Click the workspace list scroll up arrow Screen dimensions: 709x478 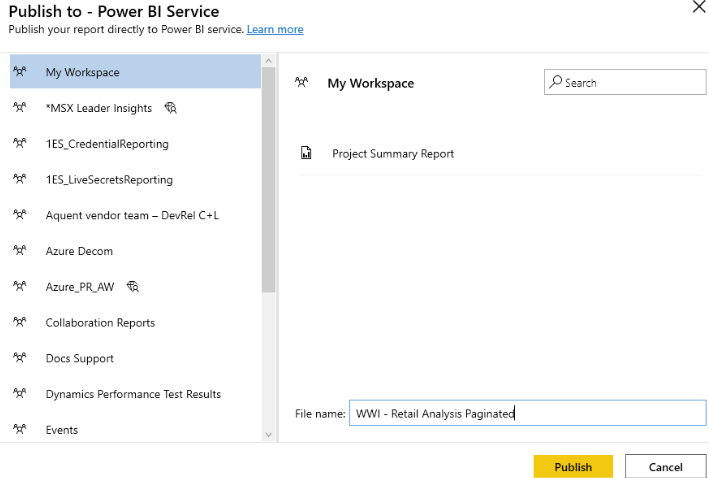click(268, 61)
